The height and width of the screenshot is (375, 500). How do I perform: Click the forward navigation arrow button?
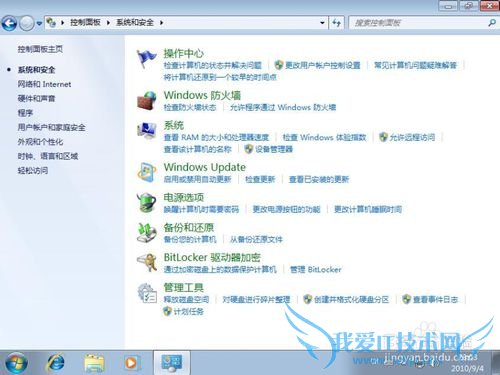click(26, 23)
